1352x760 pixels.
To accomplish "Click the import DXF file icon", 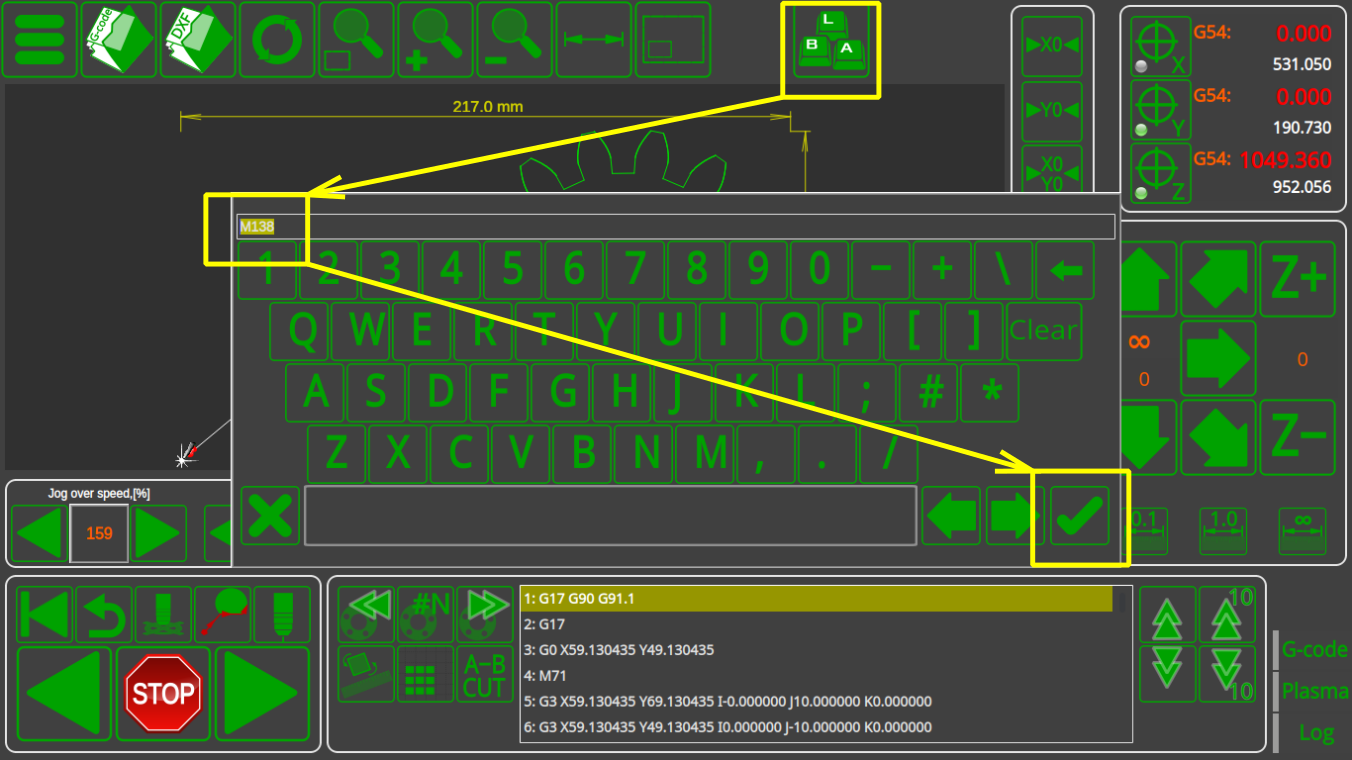I will coord(198,40).
